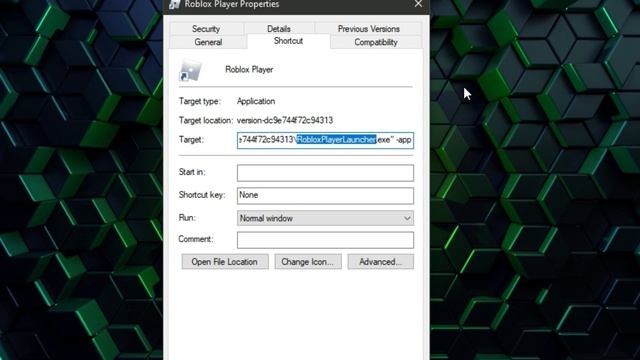The image size is (640, 360).
Task: Select the Shortcut tab
Action: (288, 41)
